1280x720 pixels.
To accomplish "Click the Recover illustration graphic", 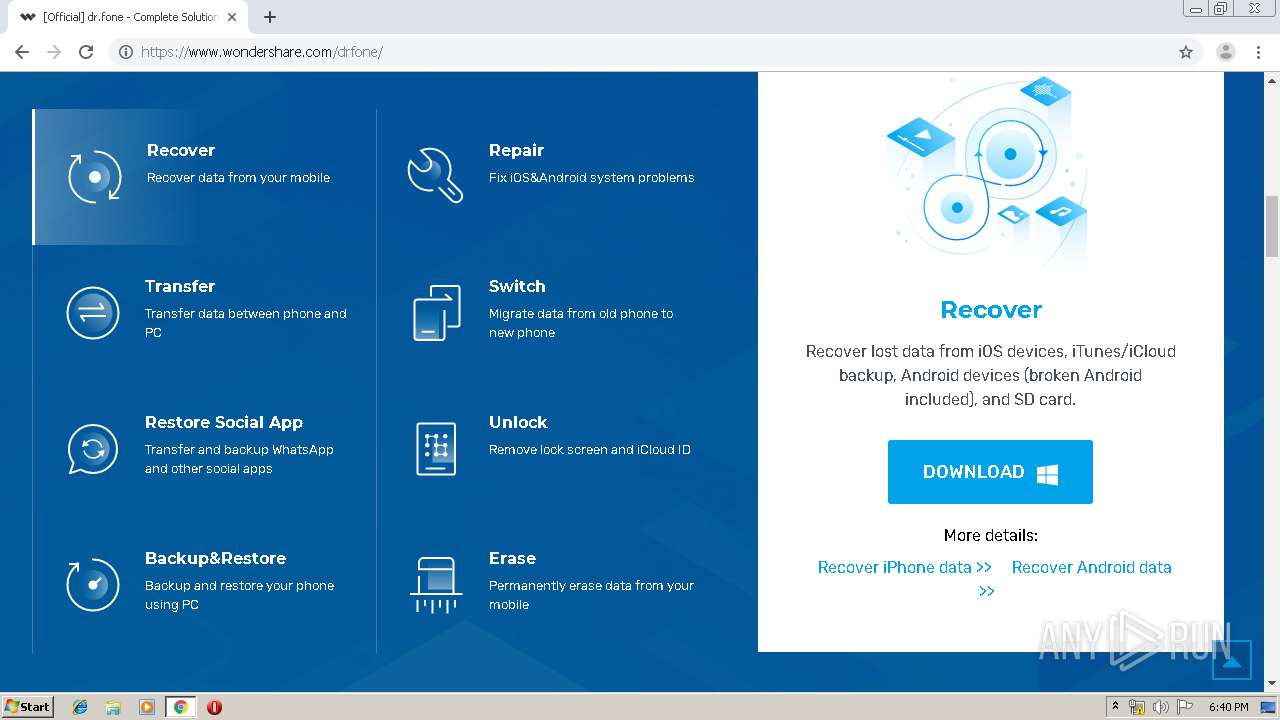I will (987, 170).
